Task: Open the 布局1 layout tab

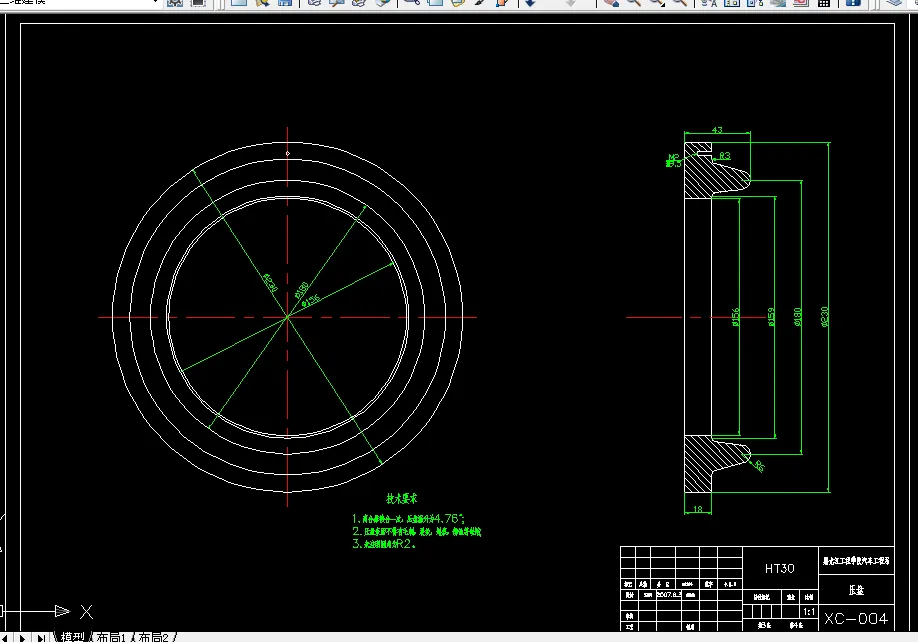Action: coord(111,637)
